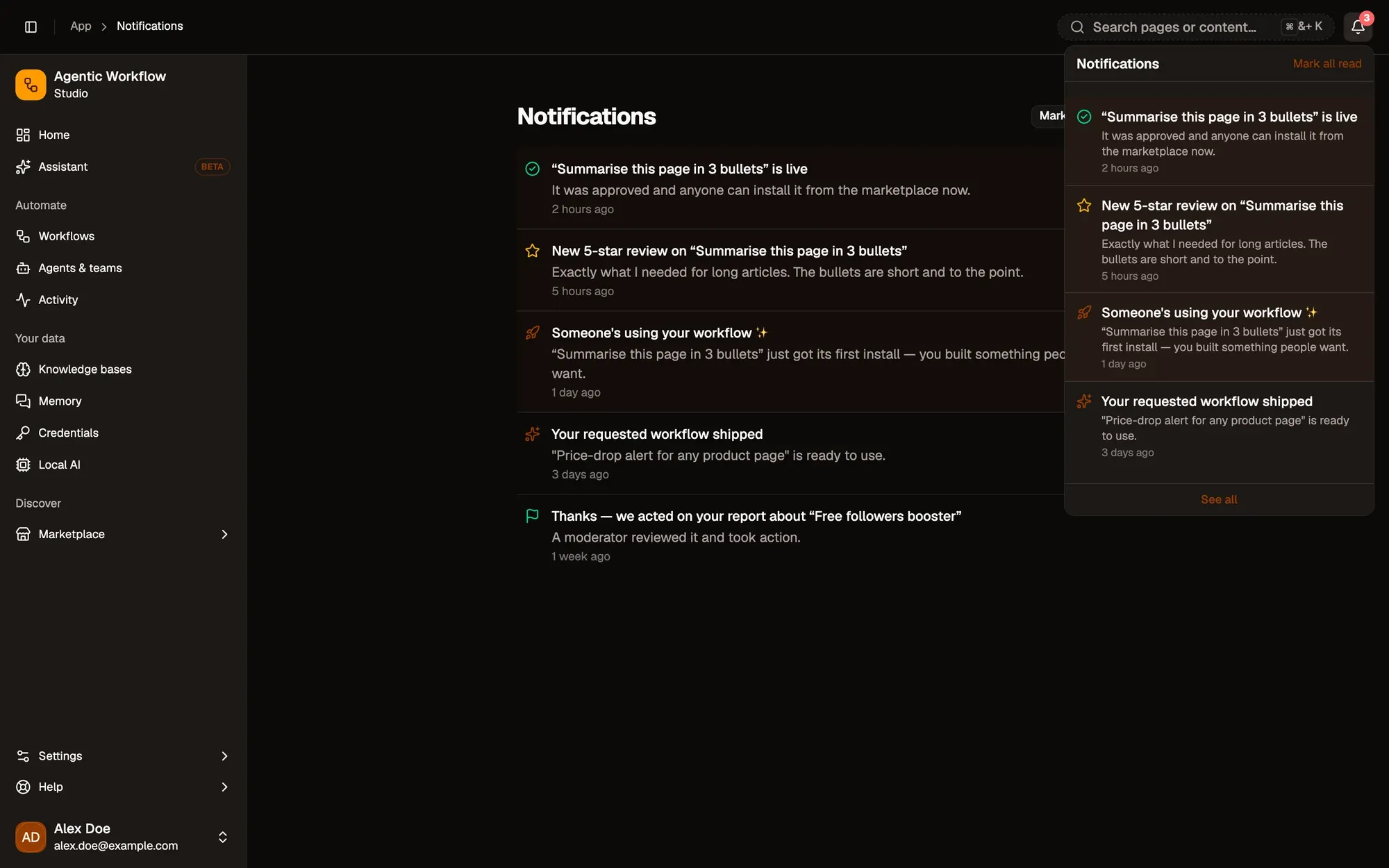This screenshot has height=868, width=1389.
Task: Click the Agentic Workflow Studio logo
Action: click(x=31, y=85)
